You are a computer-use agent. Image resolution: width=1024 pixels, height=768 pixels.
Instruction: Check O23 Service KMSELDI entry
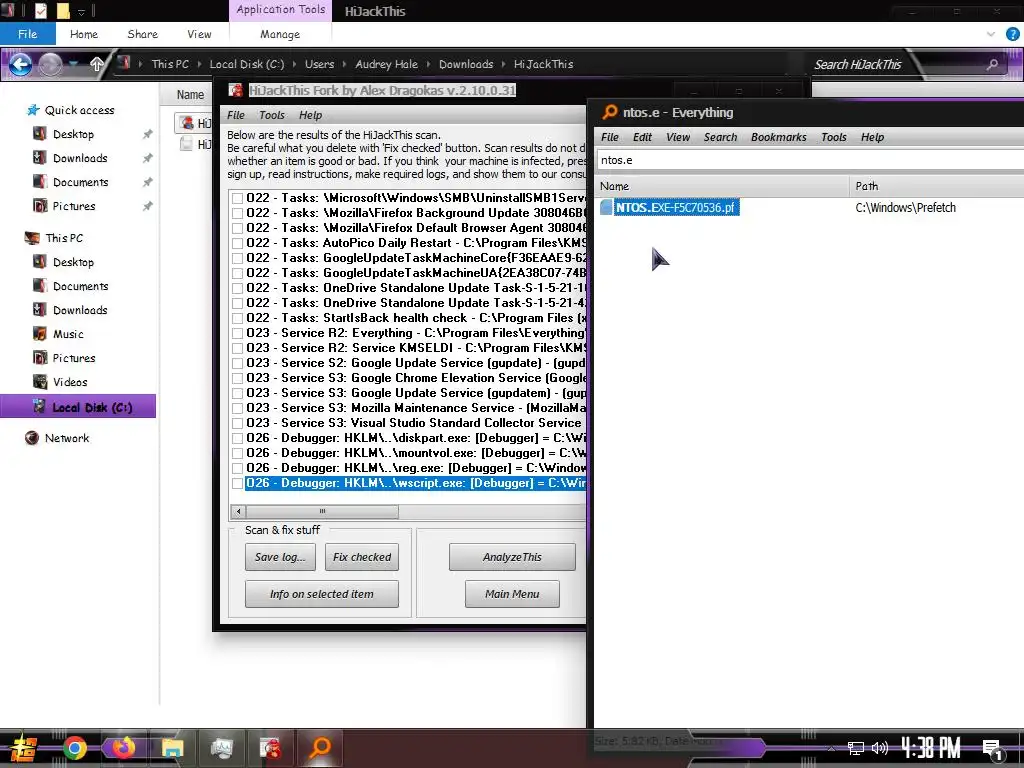tap(238, 348)
